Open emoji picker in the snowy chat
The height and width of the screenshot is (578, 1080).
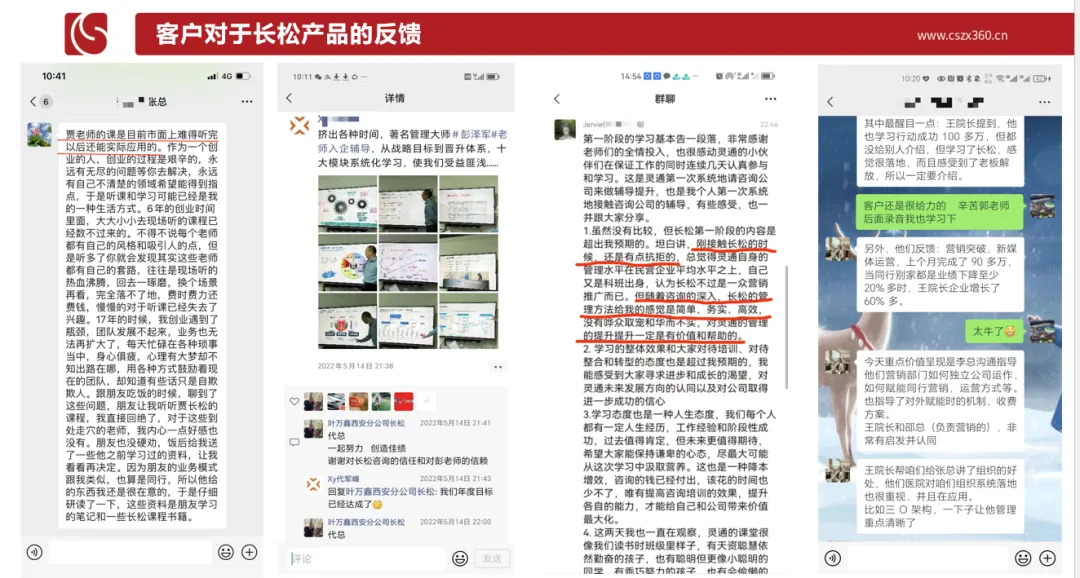(1023, 557)
